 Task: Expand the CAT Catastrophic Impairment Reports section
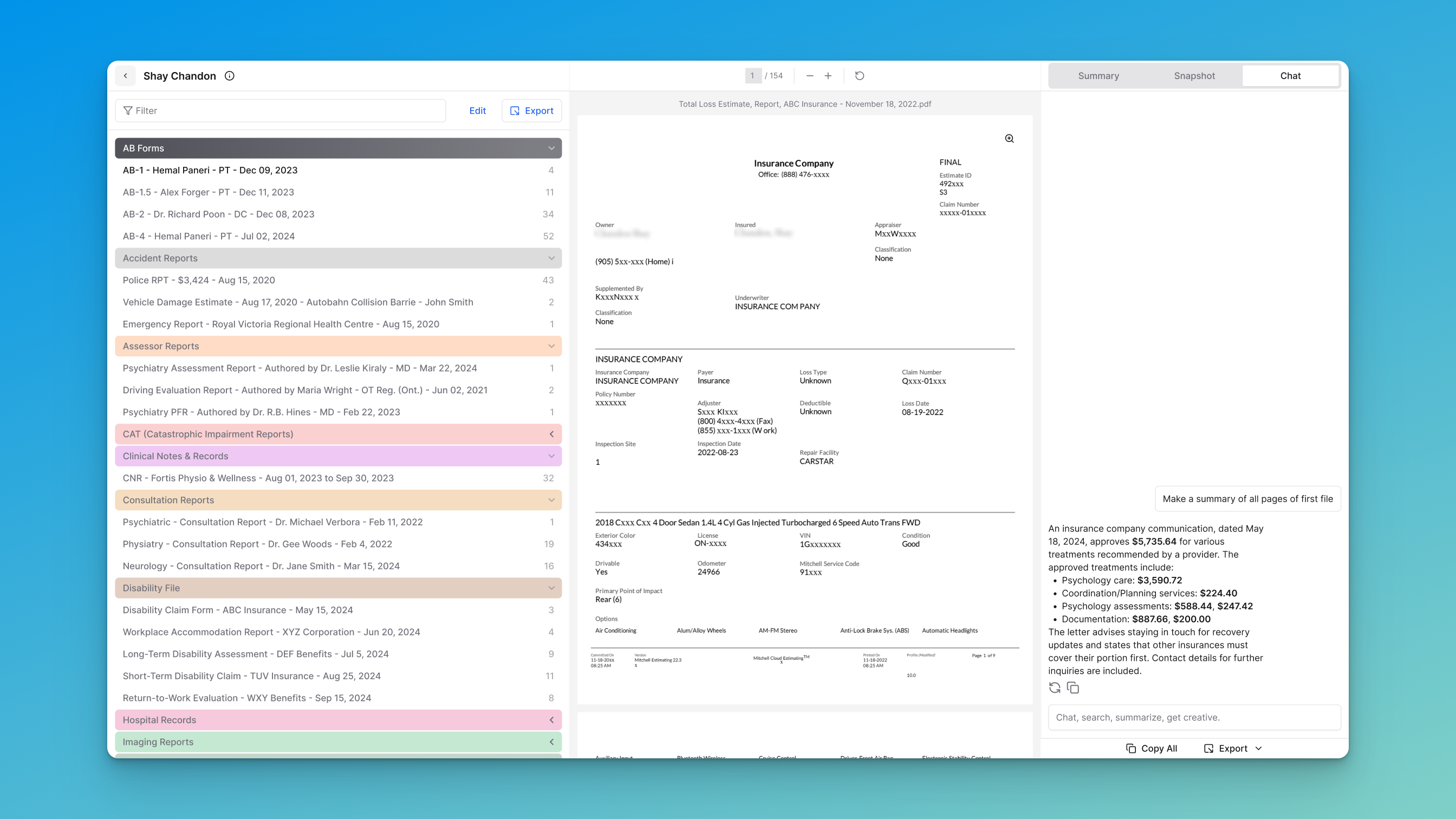pyautogui.click(x=551, y=434)
